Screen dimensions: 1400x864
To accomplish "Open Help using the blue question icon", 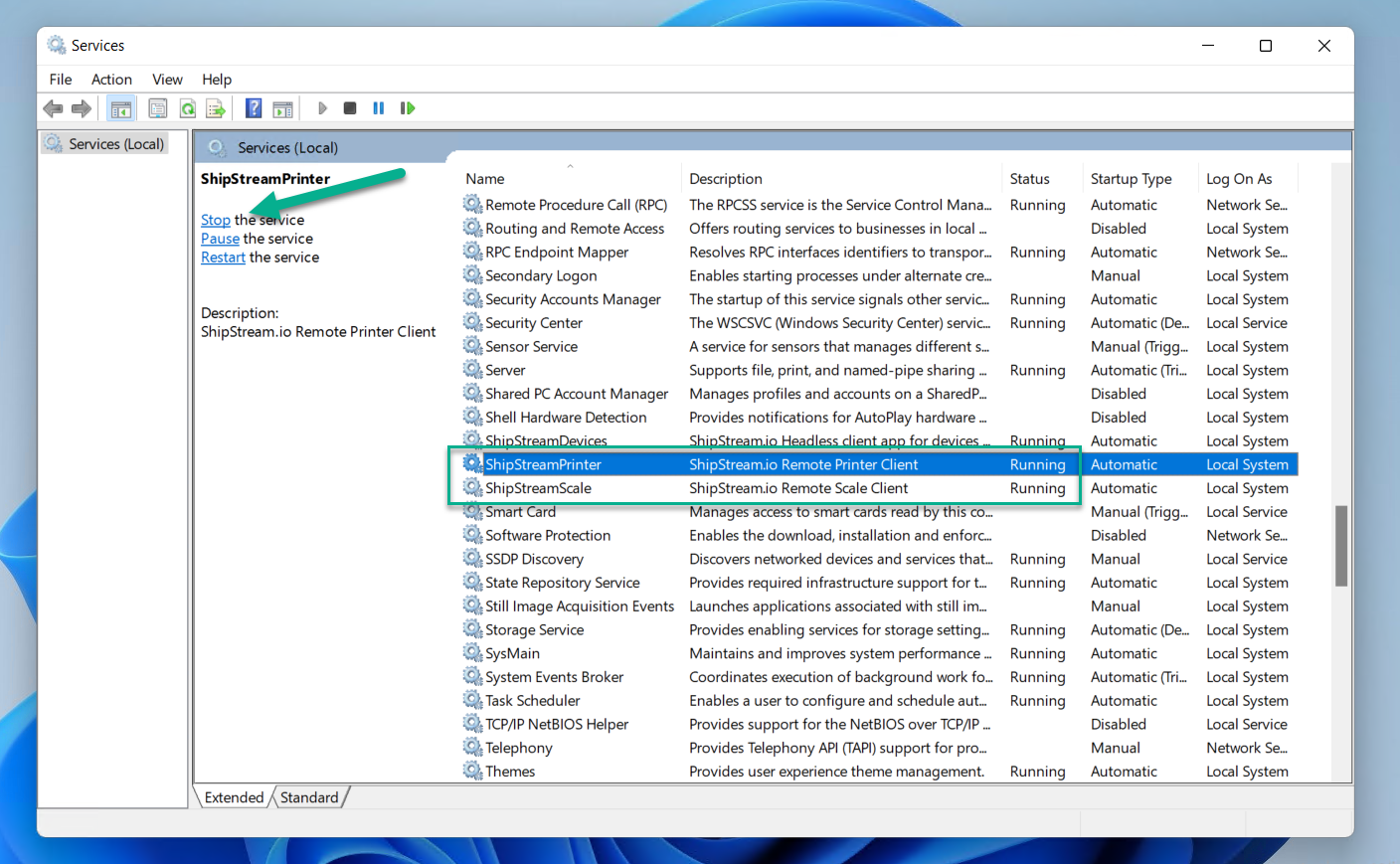I will coord(254,108).
